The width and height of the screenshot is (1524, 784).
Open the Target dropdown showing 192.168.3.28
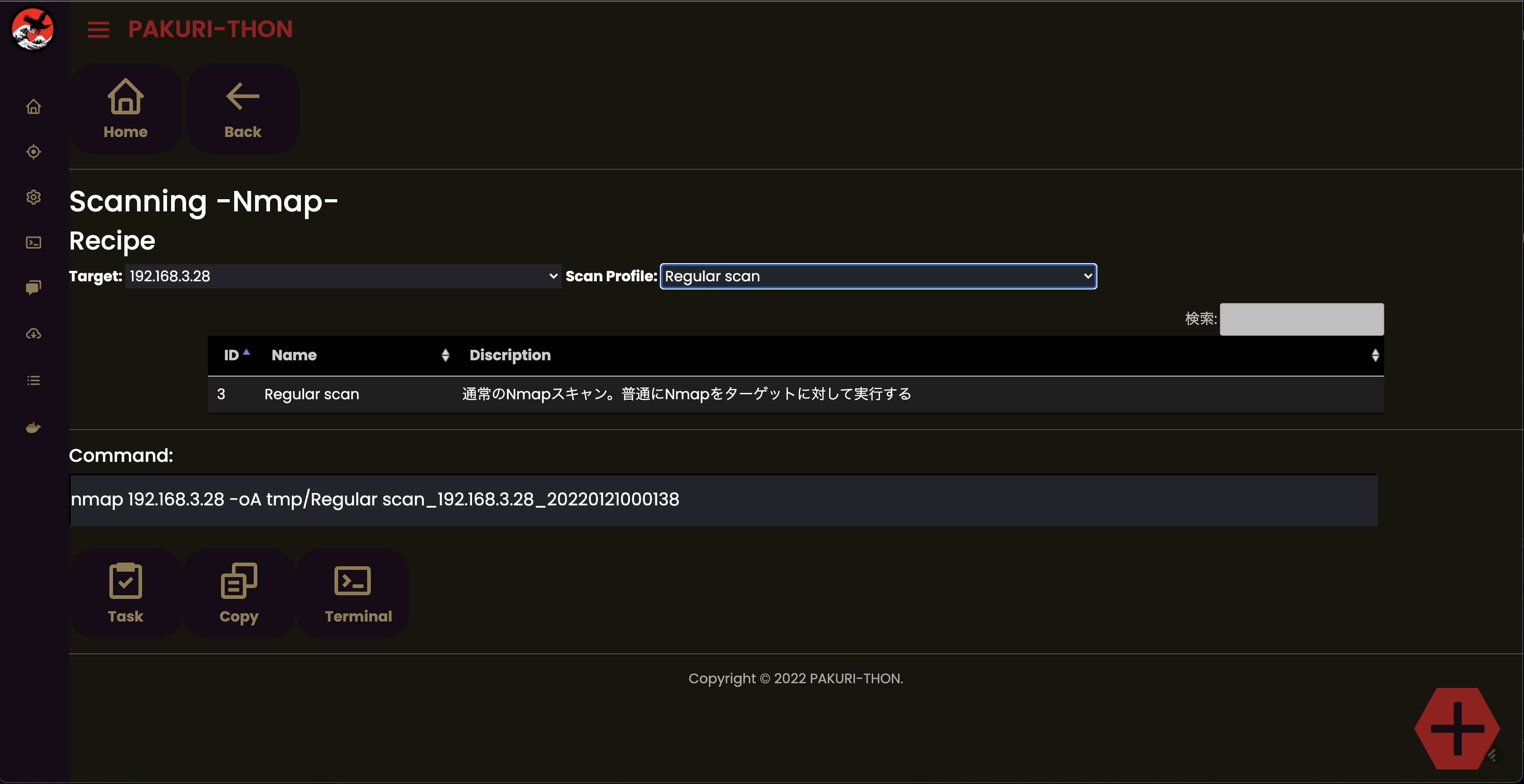click(343, 276)
